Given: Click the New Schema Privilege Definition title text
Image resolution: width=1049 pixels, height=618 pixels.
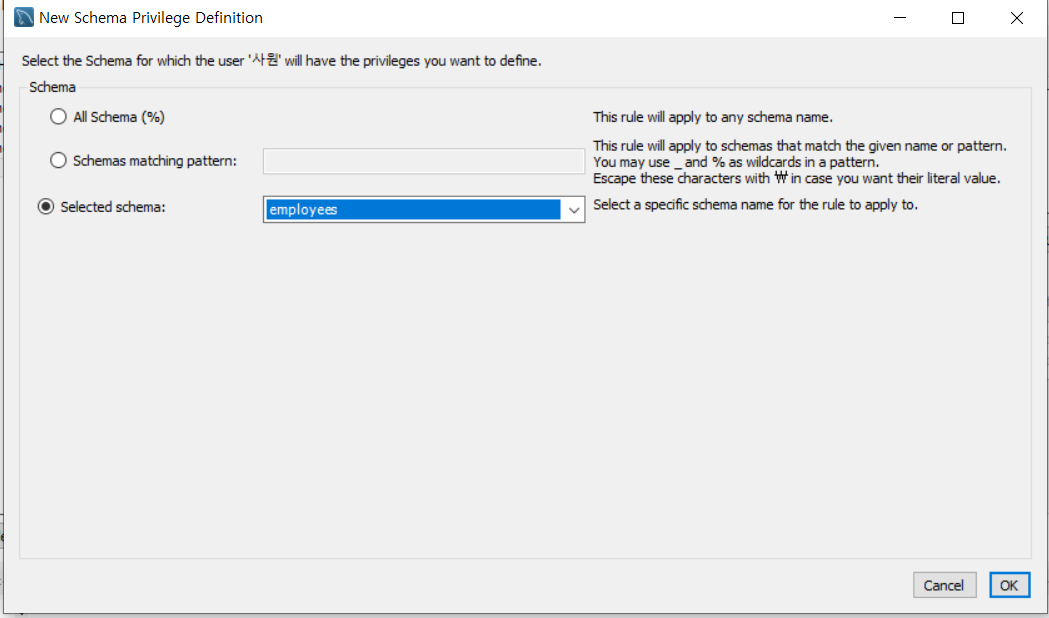Looking at the screenshot, I should tap(151, 18).
